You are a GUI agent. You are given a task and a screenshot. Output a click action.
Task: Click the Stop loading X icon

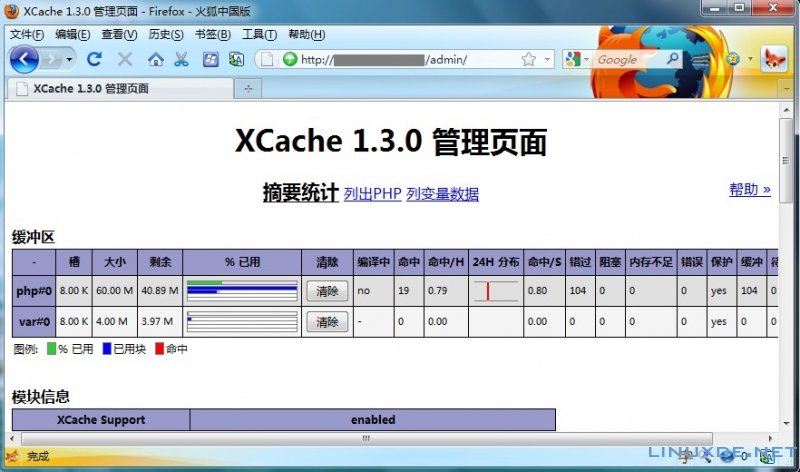click(x=125, y=59)
